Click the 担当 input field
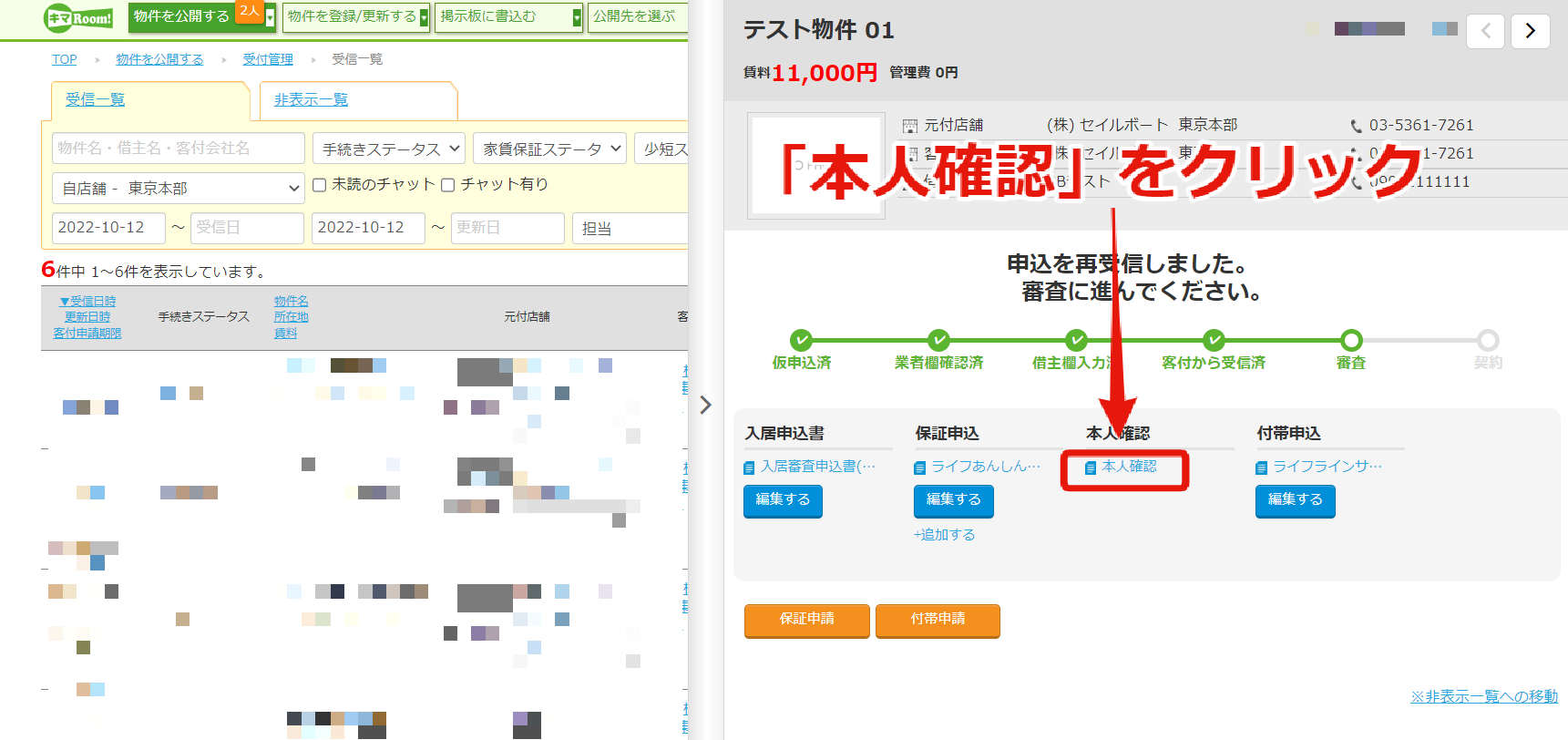Viewport: 1568px width, 740px height. pyautogui.click(x=630, y=228)
